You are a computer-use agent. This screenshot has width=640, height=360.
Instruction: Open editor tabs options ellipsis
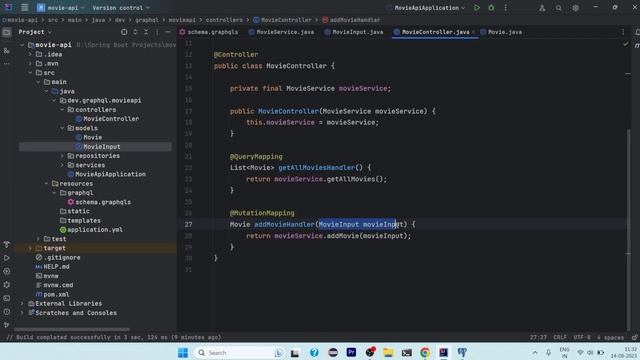point(623,32)
